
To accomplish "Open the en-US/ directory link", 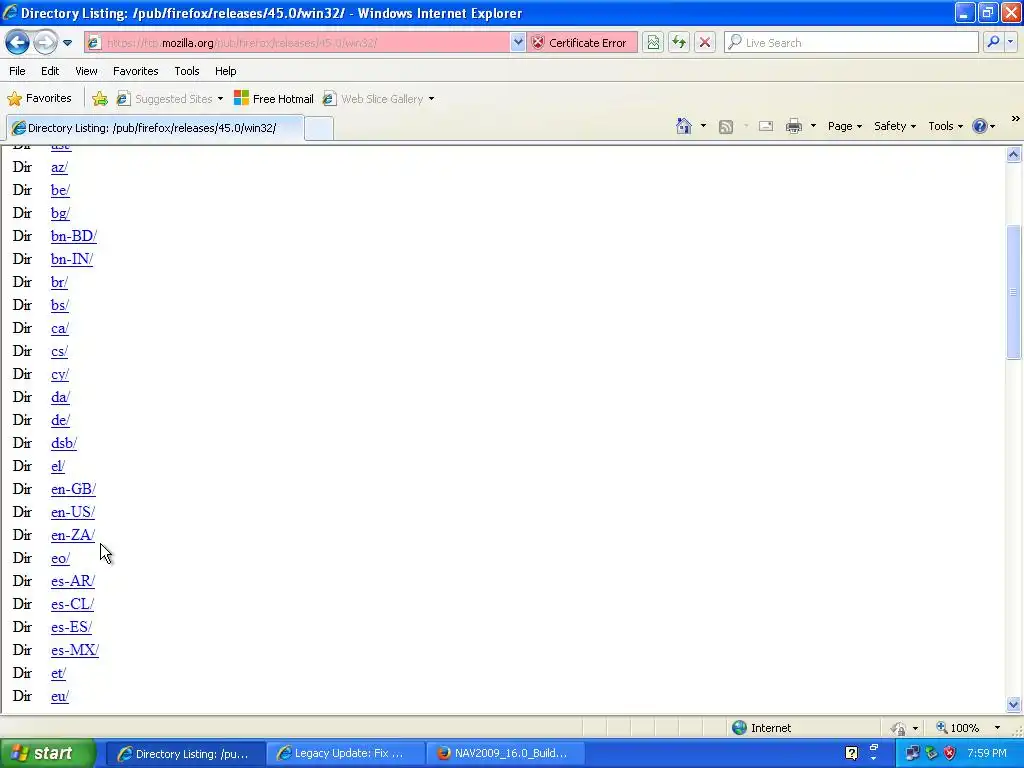I will (x=73, y=512).
